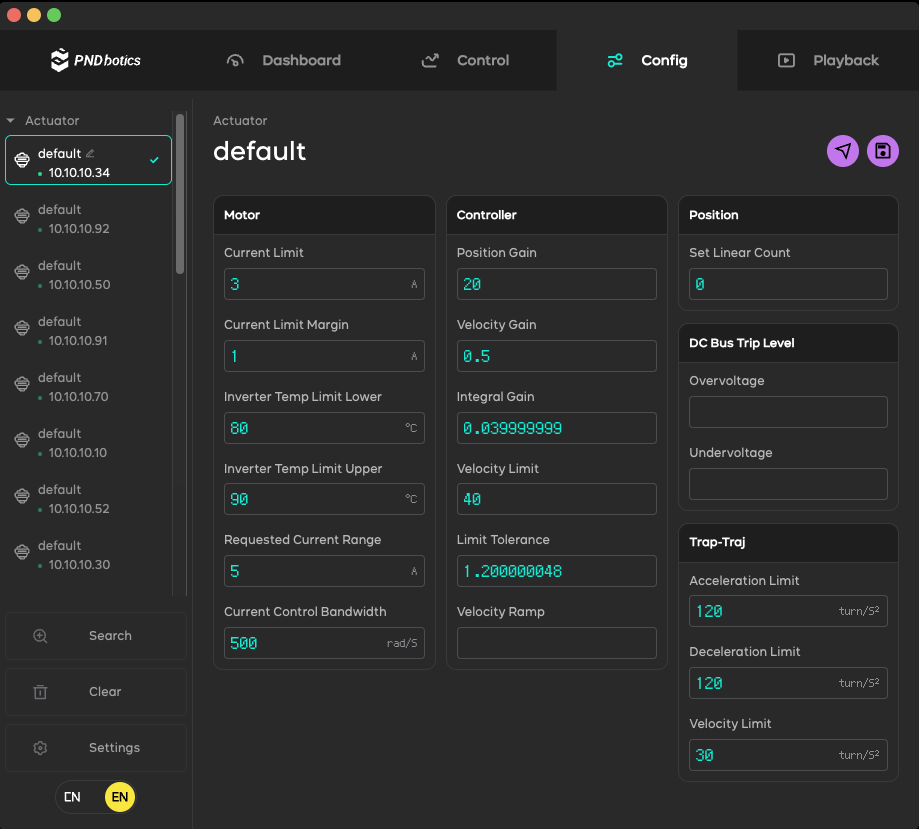Click the PNDbotics logo
The image size is (919, 829).
pos(96,60)
